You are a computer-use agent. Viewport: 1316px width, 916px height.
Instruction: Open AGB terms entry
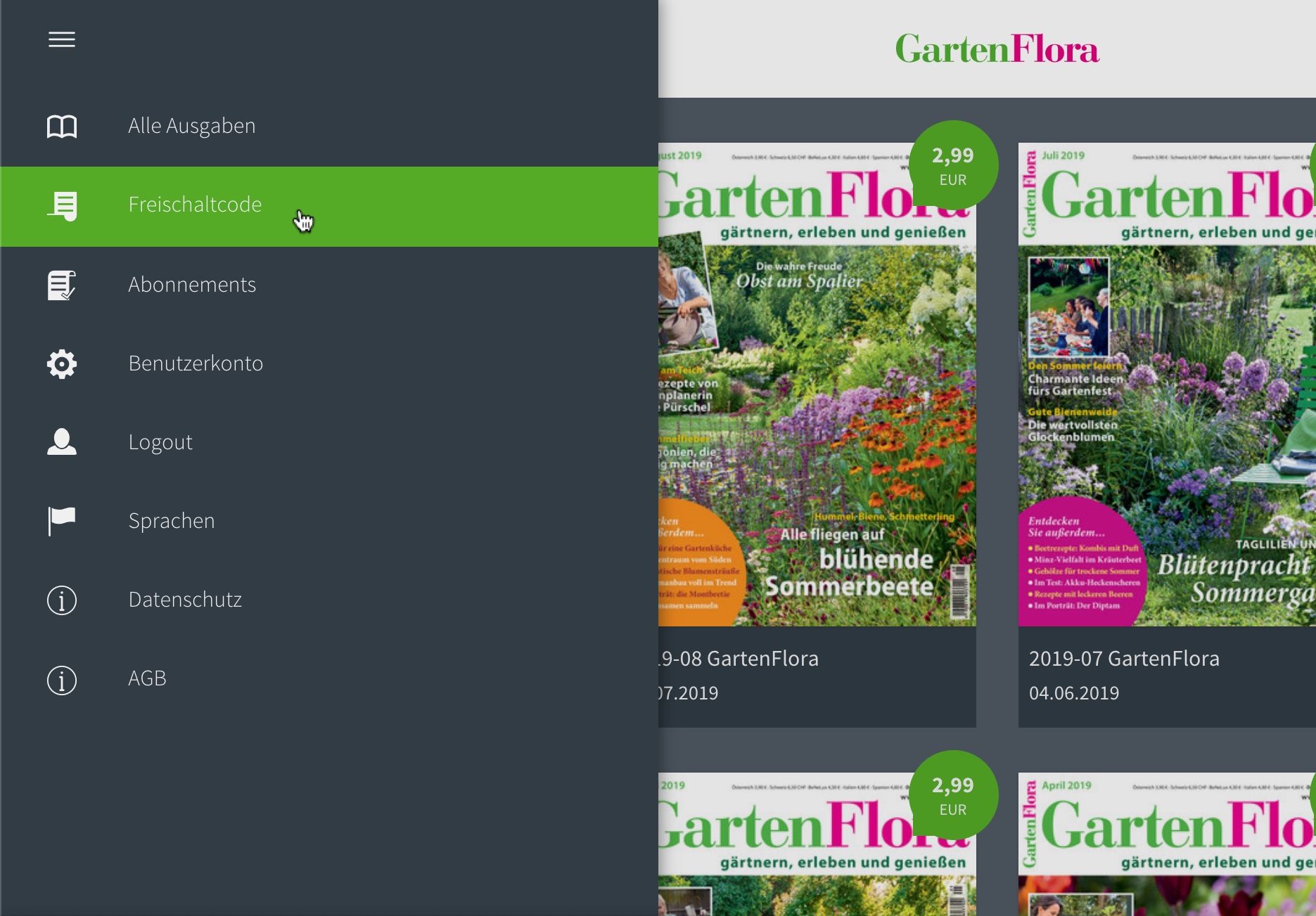(x=329, y=678)
